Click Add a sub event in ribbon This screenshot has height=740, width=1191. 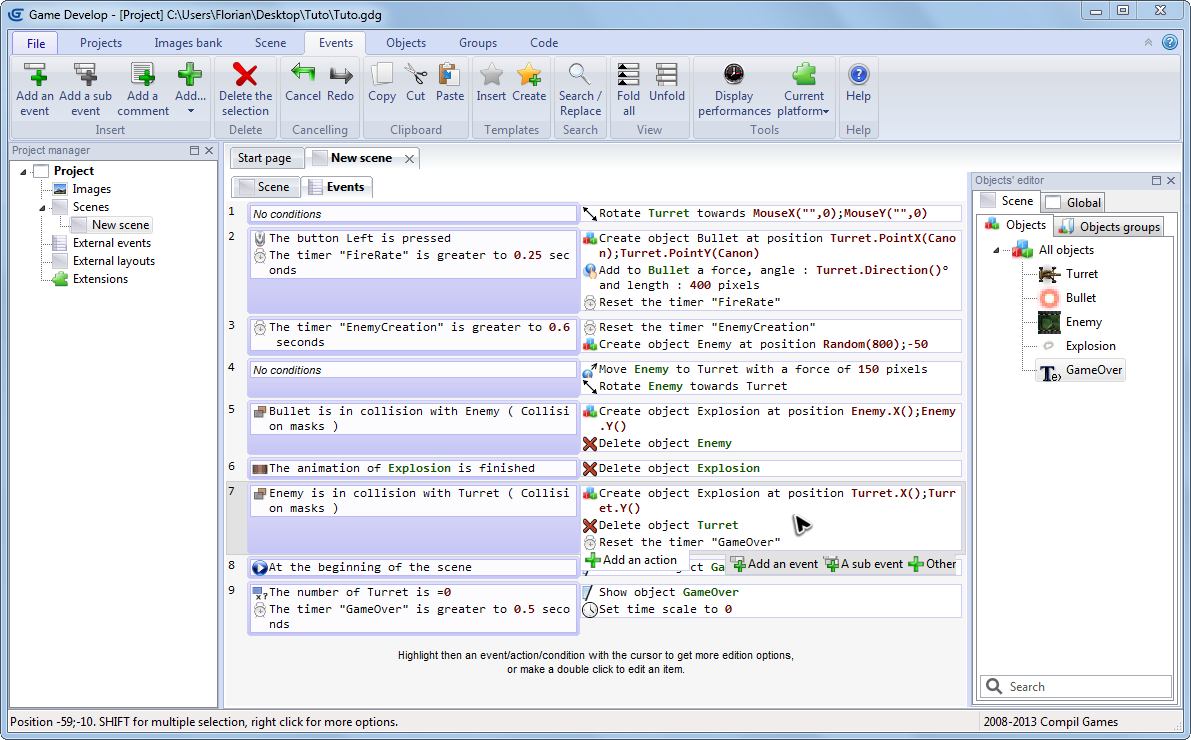click(x=86, y=75)
